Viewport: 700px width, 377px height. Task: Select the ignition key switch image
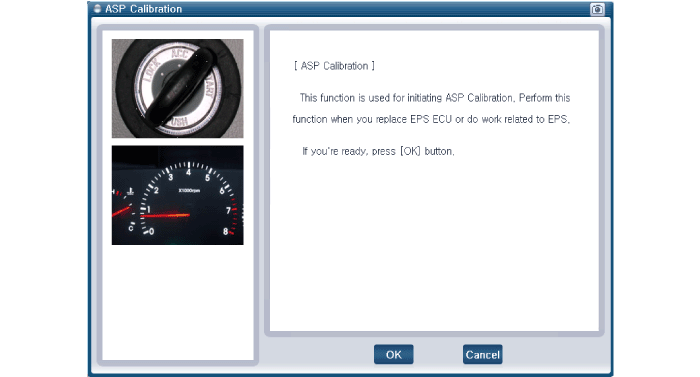point(178,88)
